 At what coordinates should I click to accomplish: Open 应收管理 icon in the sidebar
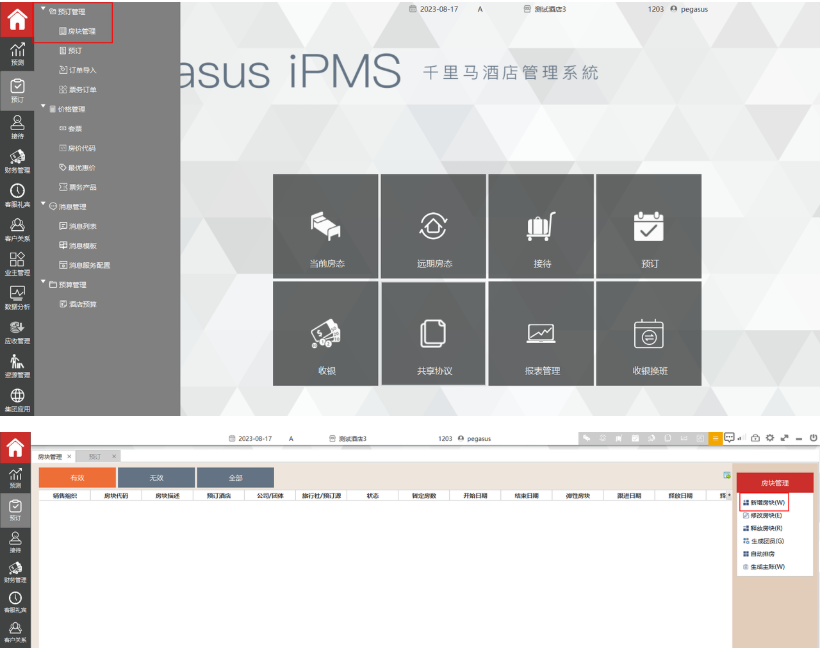coord(17,332)
